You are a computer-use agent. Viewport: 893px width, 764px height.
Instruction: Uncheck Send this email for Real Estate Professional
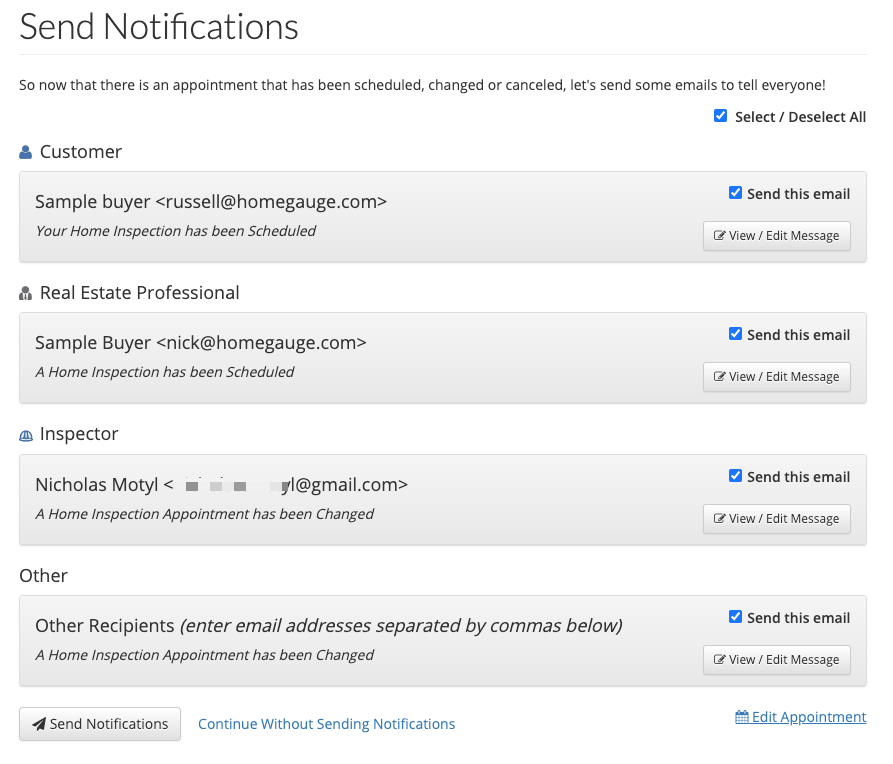tap(736, 334)
